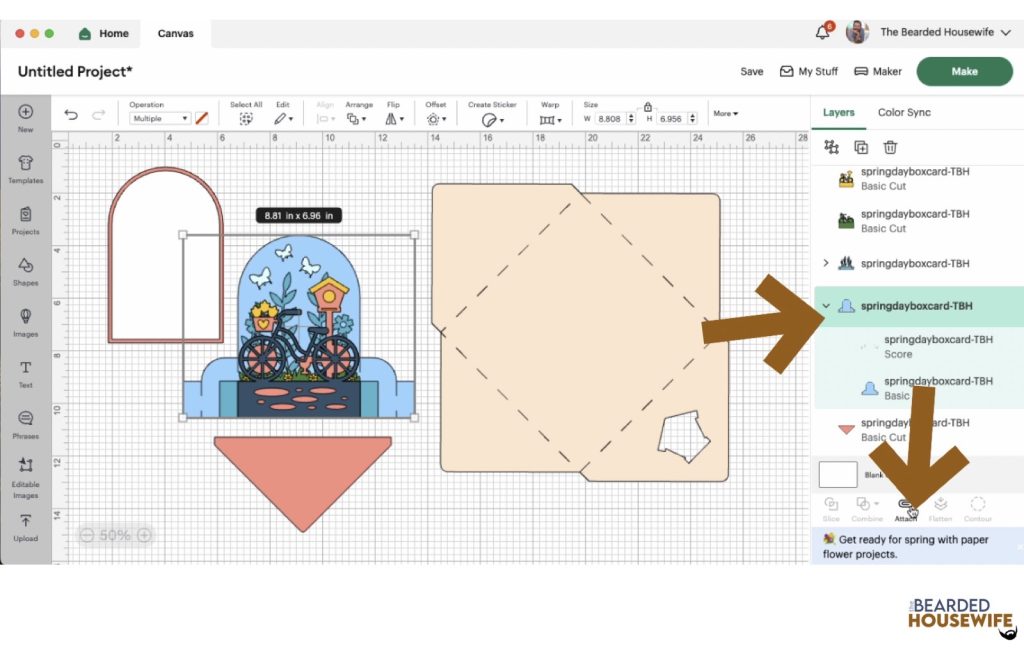
Task: Delete selected layer with the trash icon
Action: [x=890, y=147]
